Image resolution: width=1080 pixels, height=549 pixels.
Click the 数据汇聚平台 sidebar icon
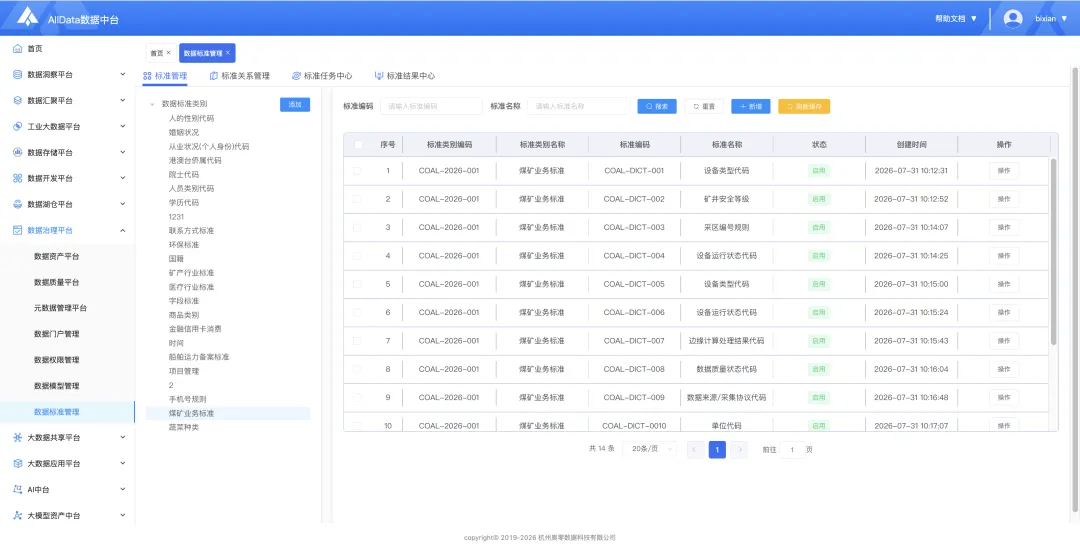click(x=18, y=101)
